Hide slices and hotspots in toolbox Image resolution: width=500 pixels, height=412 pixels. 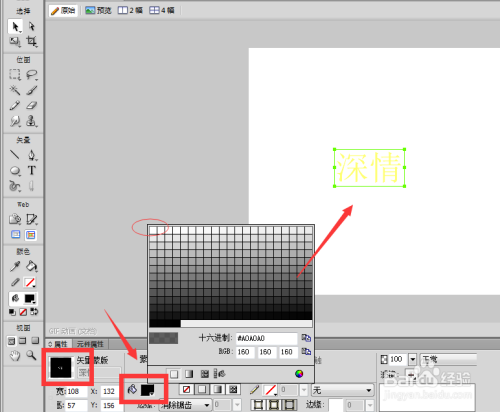pyautogui.click(x=15, y=235)
